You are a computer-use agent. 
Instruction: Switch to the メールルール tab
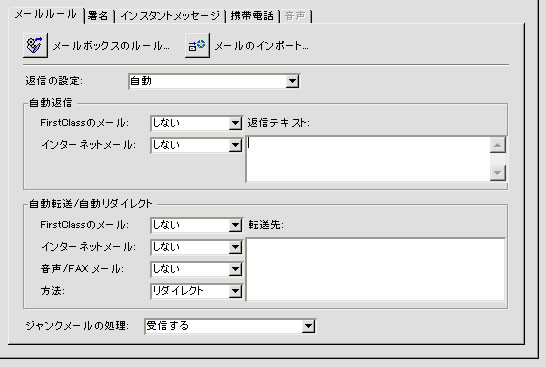(46, 15)
